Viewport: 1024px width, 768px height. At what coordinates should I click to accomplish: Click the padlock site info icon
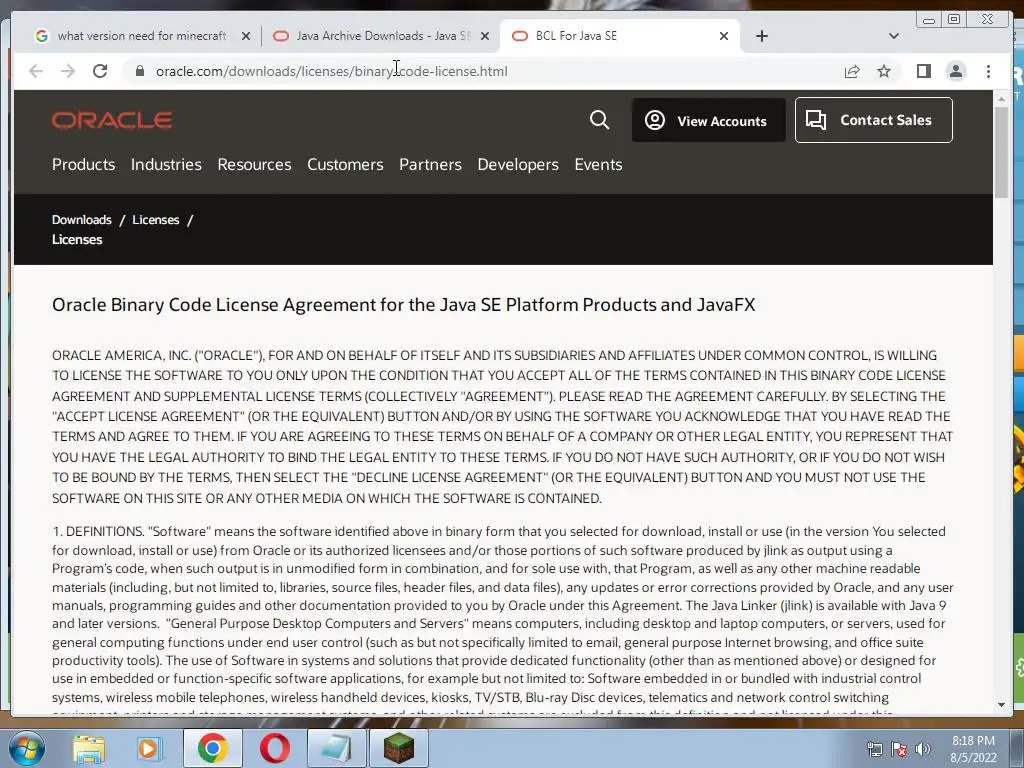pos(140,71)
